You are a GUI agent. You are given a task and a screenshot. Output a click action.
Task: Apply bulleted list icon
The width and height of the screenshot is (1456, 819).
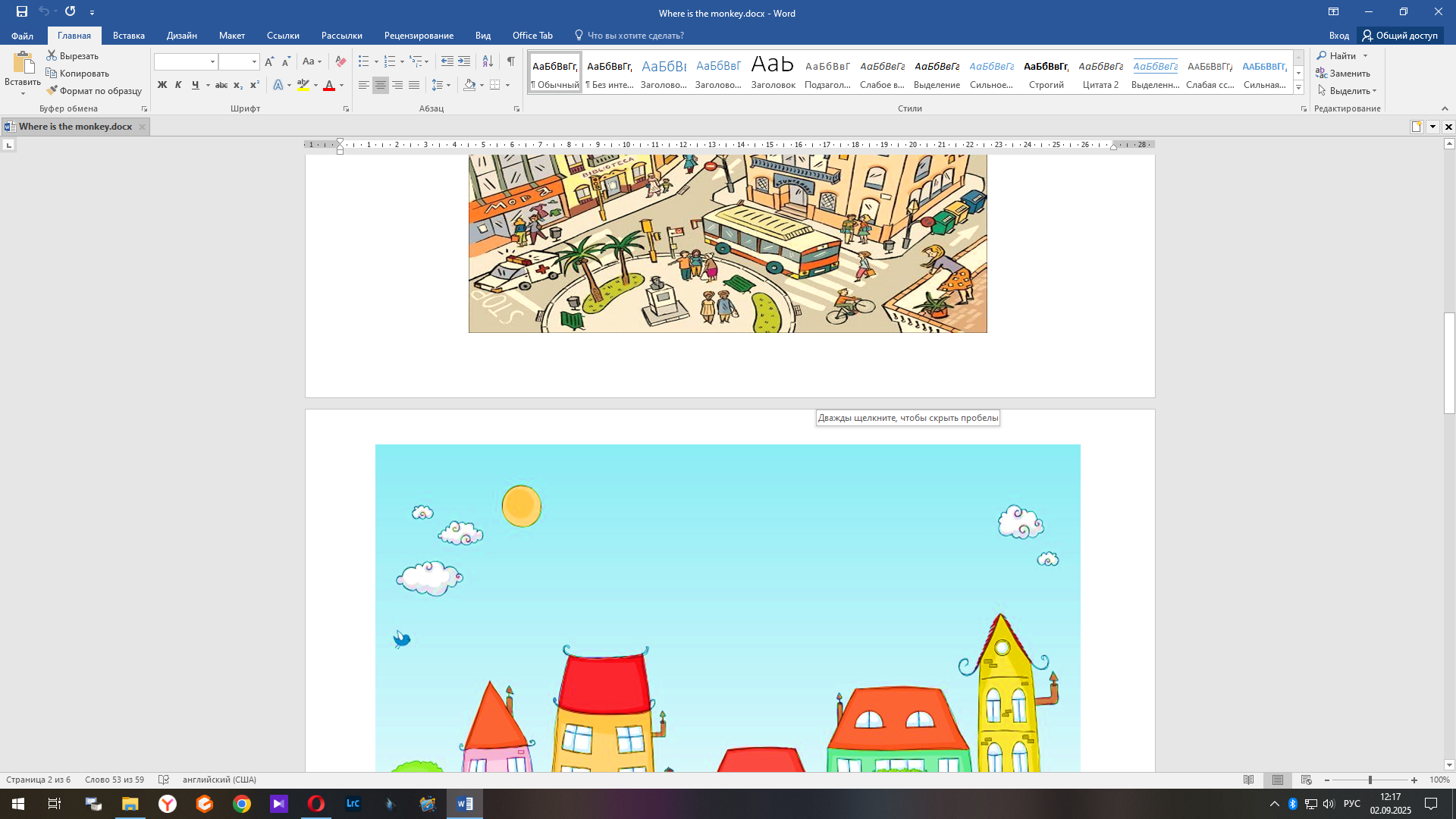click(x=364, y=61)
